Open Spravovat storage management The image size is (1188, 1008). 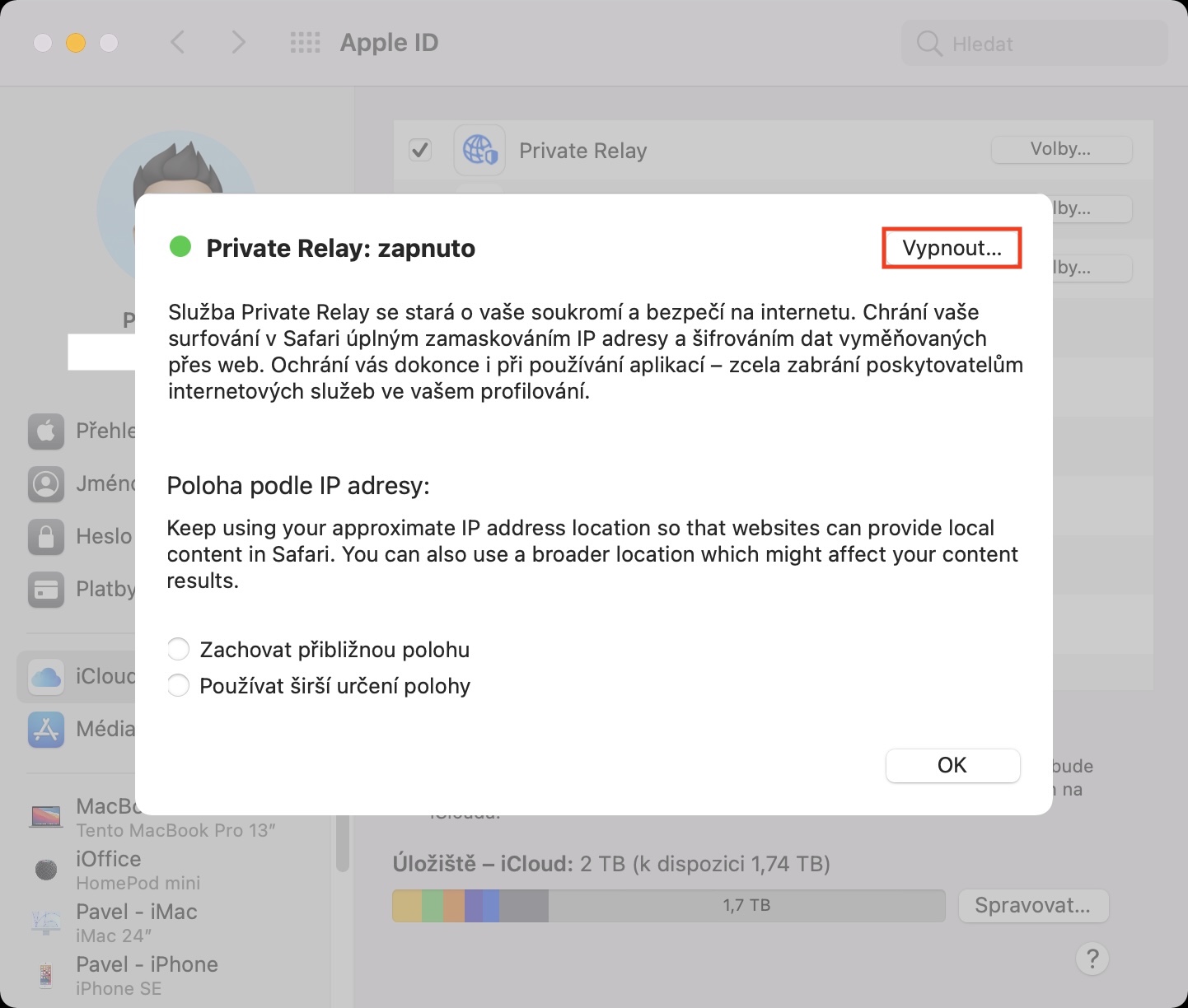[1033, 906]
